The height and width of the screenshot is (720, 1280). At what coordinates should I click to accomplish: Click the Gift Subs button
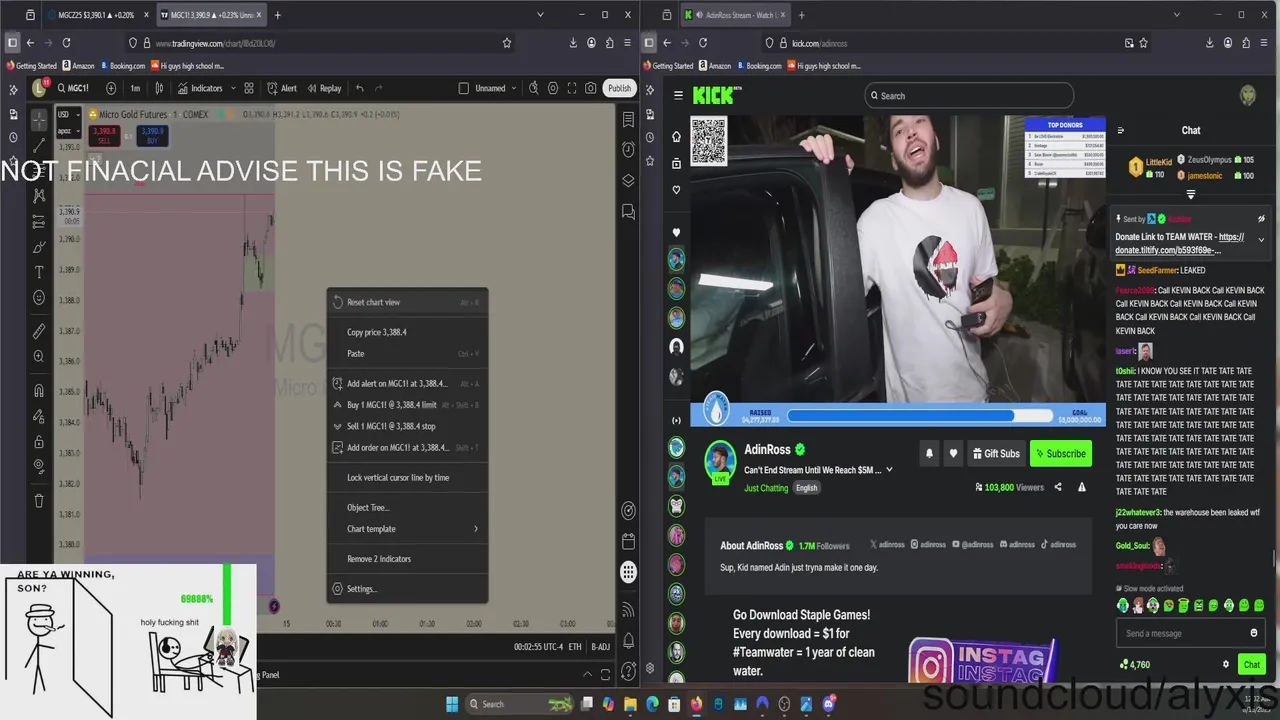[x=995, y=454]
